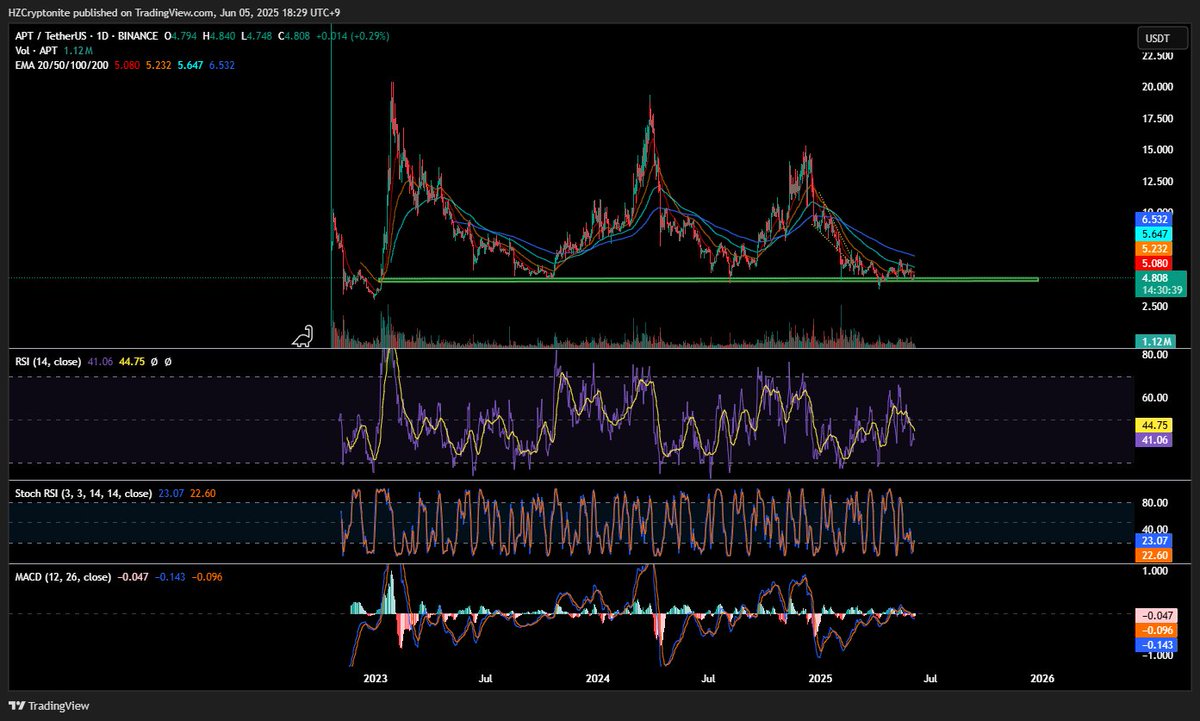Click the 2025 label on time axis
Screen dimensions: 1200x721
click(820, 678)
